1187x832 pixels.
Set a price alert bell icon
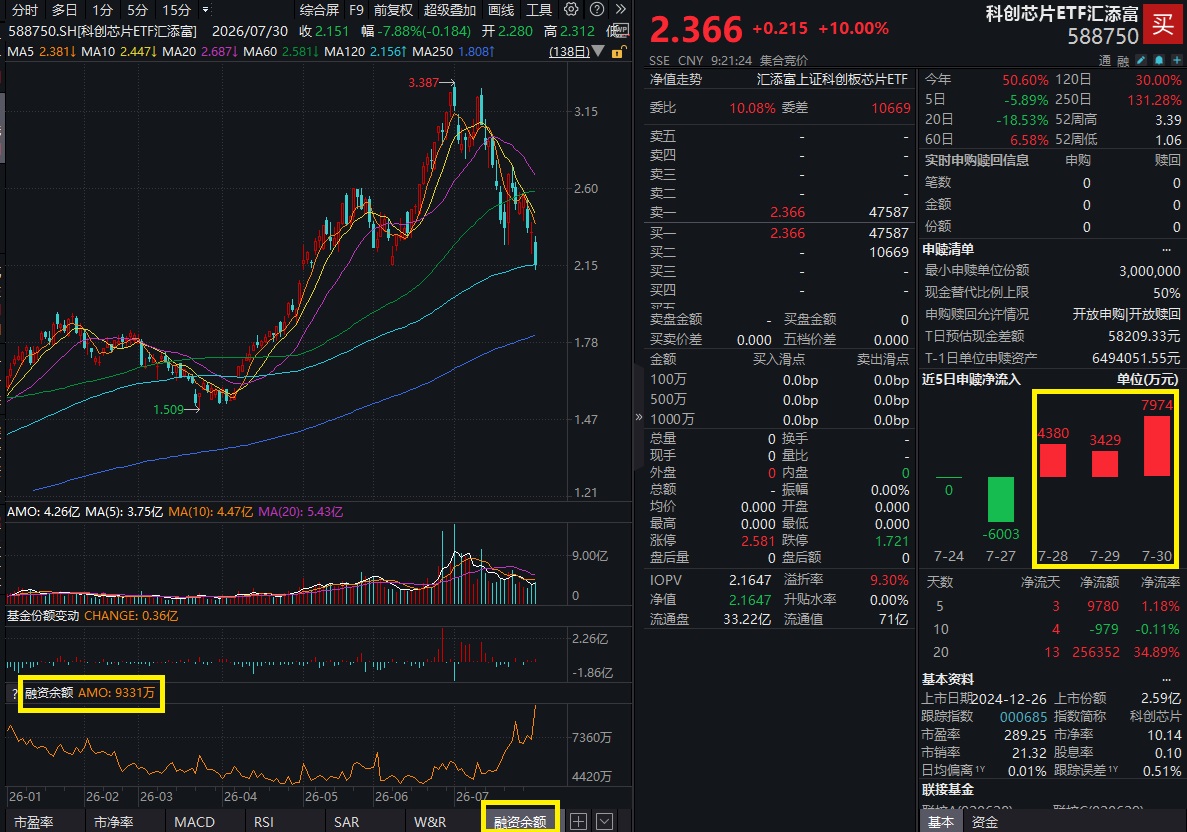(1158, 60)
